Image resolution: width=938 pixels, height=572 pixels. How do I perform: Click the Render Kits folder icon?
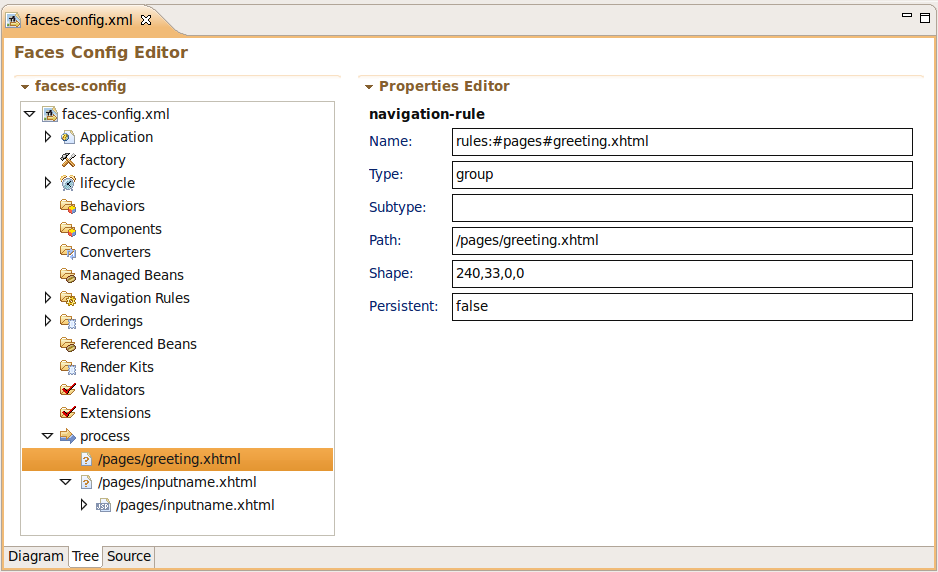tap(68, 367)
